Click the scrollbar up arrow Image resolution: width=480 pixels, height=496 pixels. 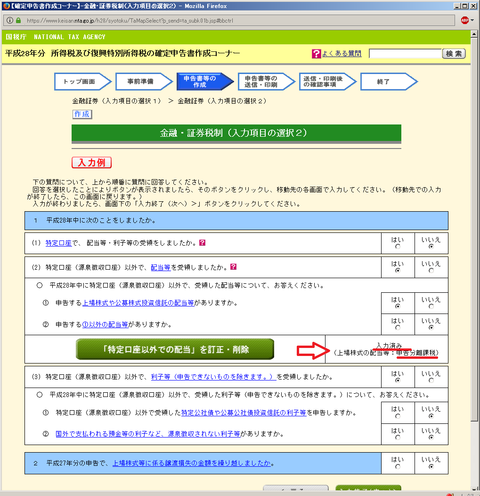tap(473, 34)
